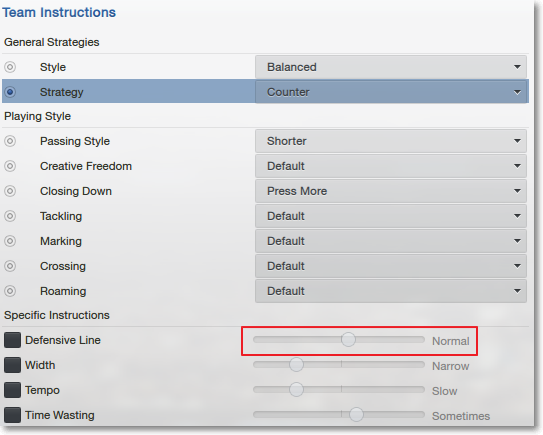The image size is (543, 435).
Task: Click the Marking row label
Action: click(61, 241)
